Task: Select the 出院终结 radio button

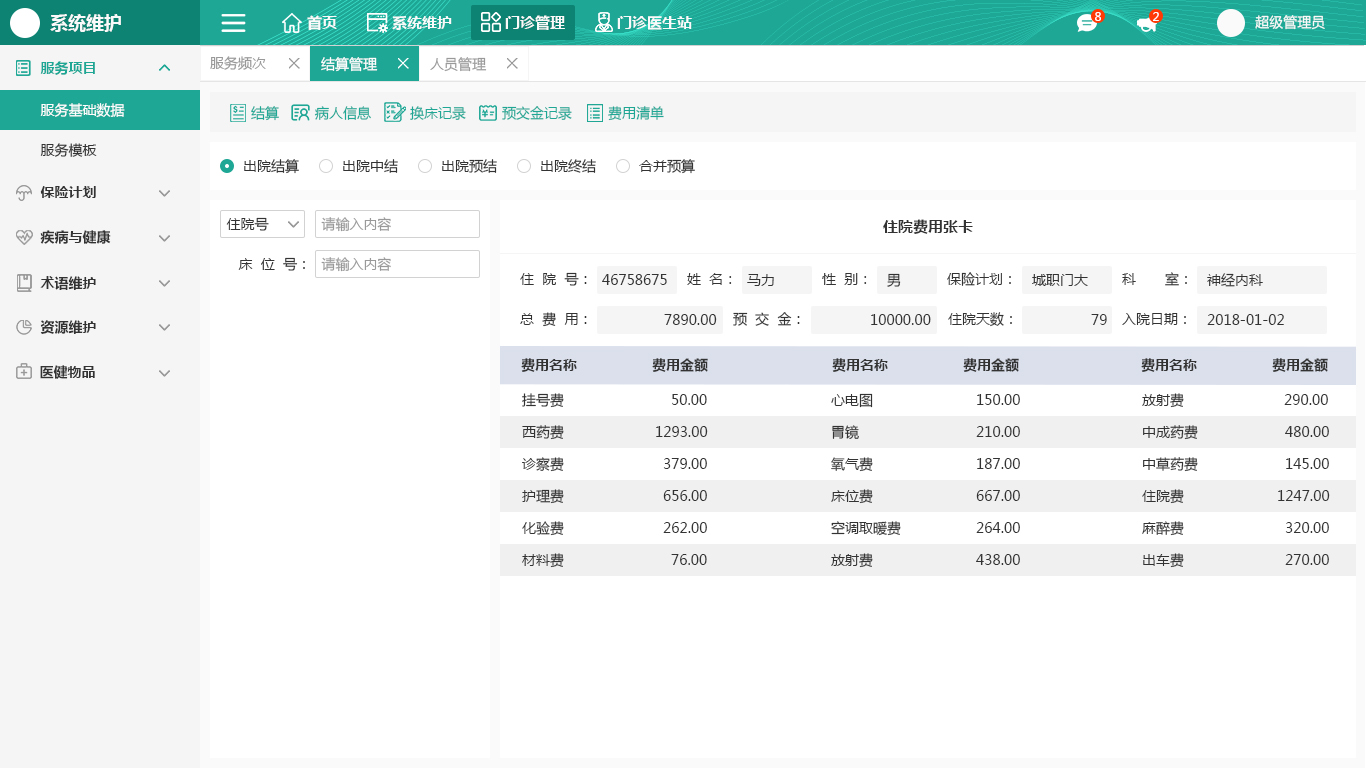Action: [x=524, y=166]
